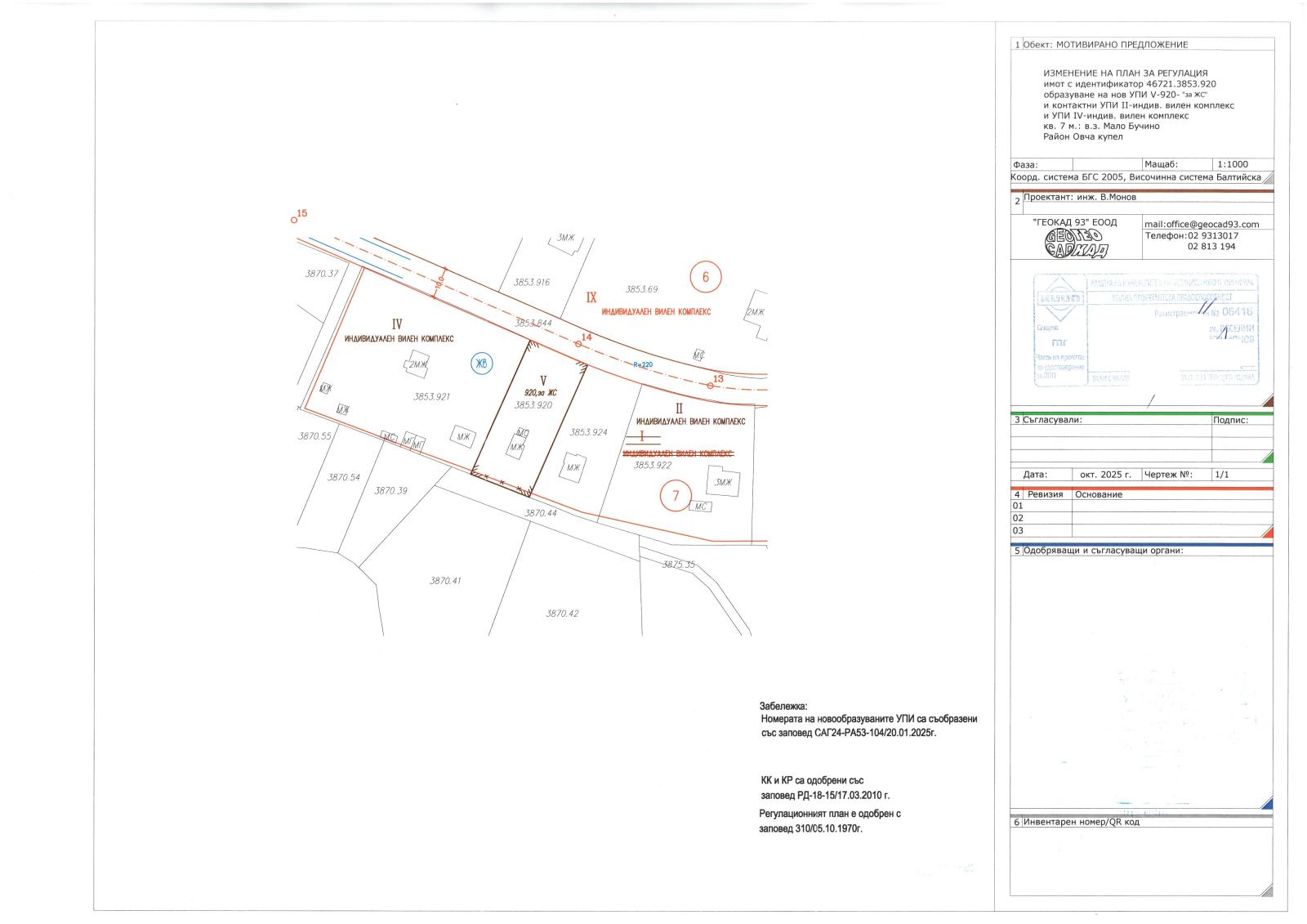Screen dimensions: 1307x924
Task: Select the 3МЖ building in parcel II
Action: [723, 482]
